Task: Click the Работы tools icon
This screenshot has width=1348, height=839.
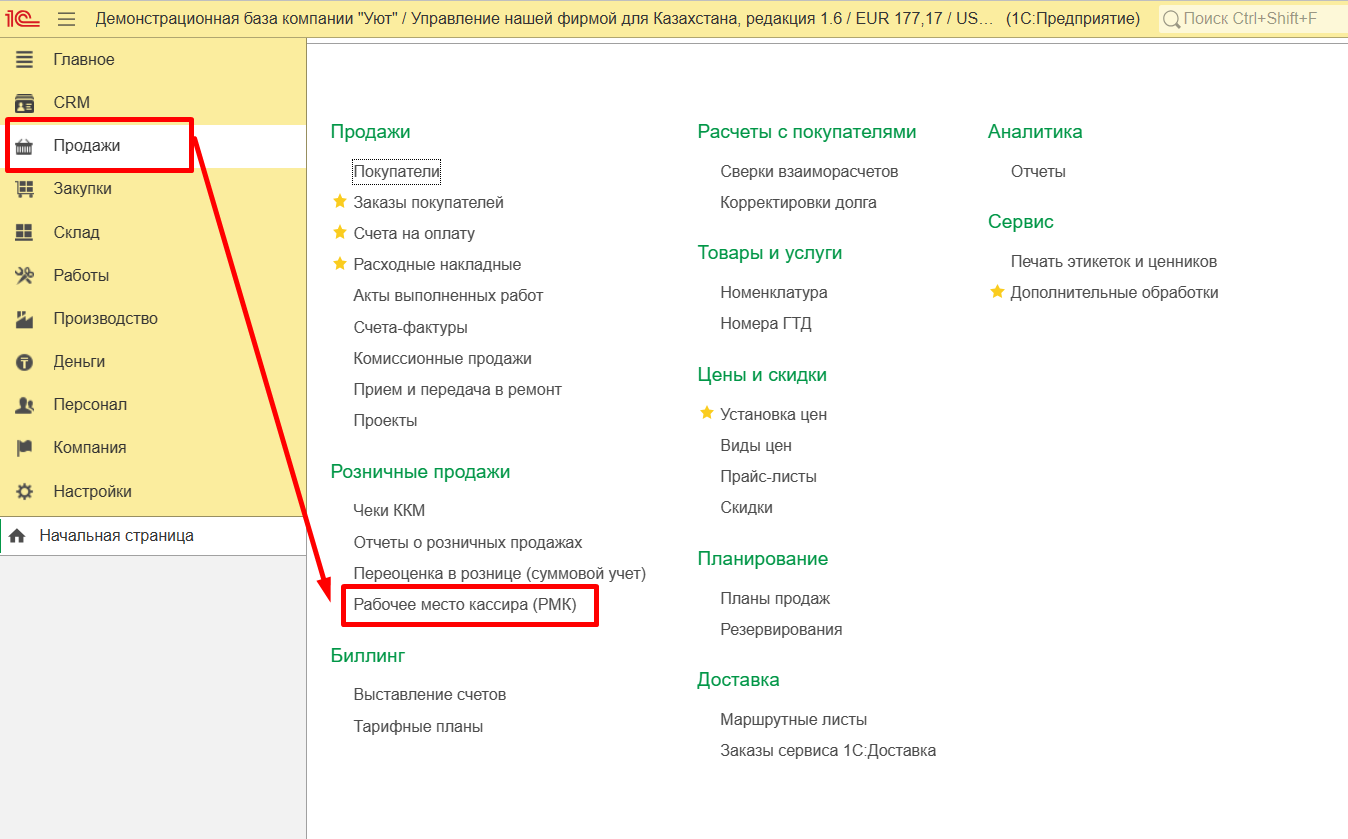Action: 24,276
